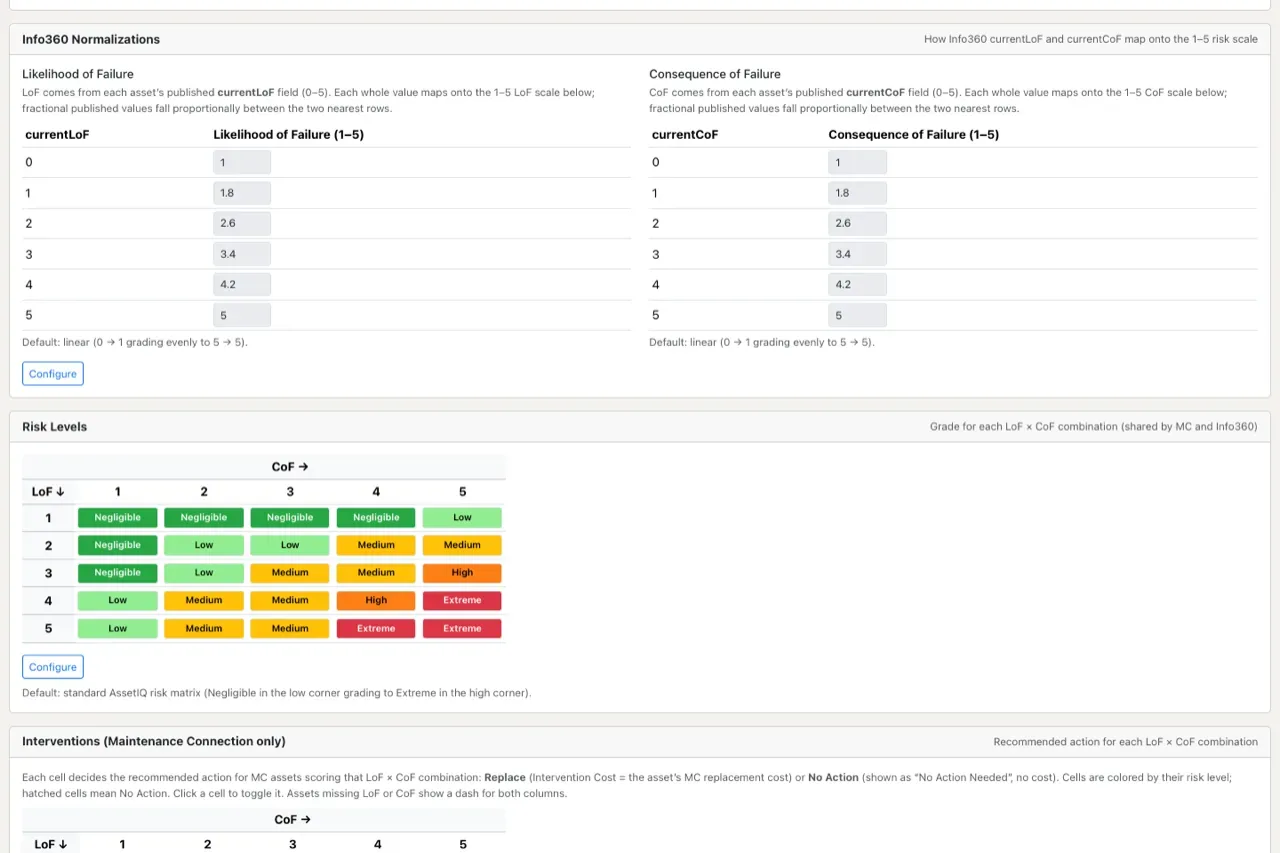Image resolution: width=1280 pixels, height=853 pixels.
Task: Click Low cell at LoF 2, CoF 2
Action: pyautogui.click(x=204, y=545)
